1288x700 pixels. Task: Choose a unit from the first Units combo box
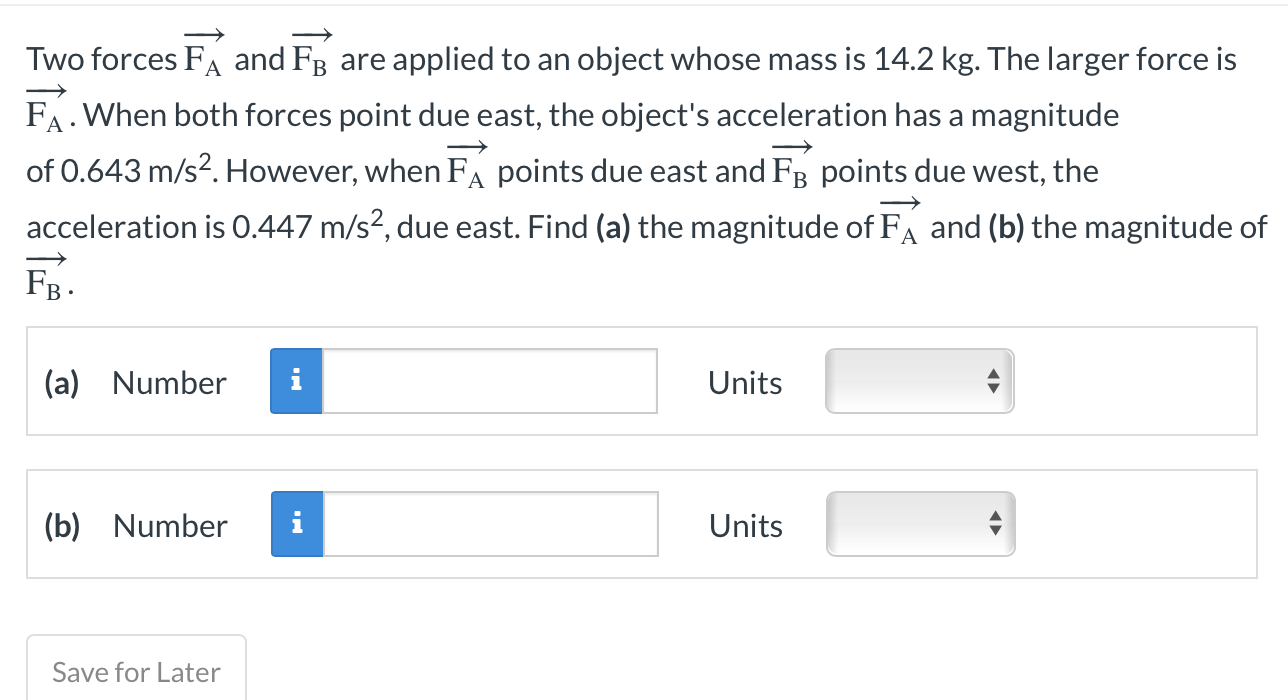click(x=919, y=381)
